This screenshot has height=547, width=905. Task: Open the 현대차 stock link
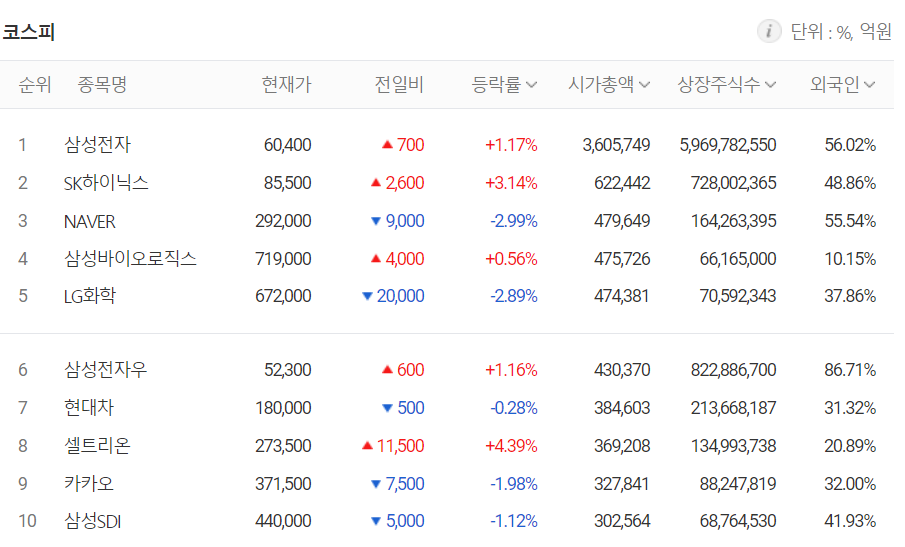(x=89, y=408)
